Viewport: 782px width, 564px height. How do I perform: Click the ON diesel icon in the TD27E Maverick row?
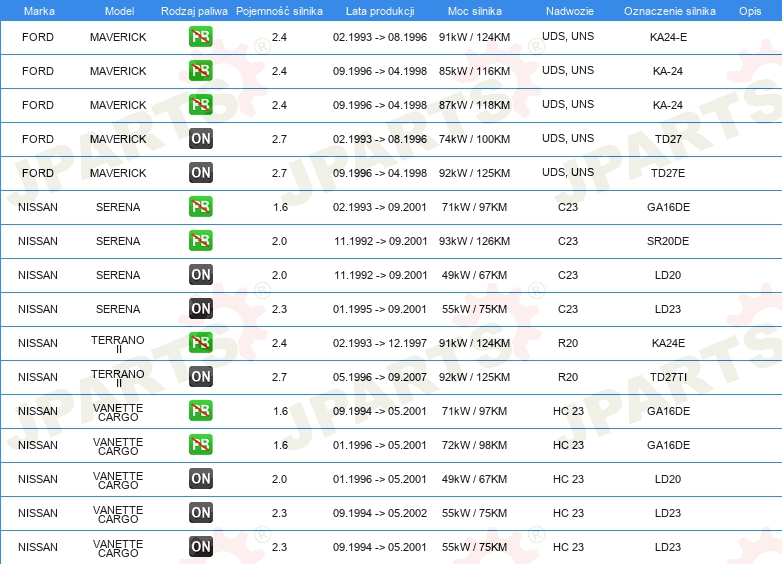(x=200, y=173)
